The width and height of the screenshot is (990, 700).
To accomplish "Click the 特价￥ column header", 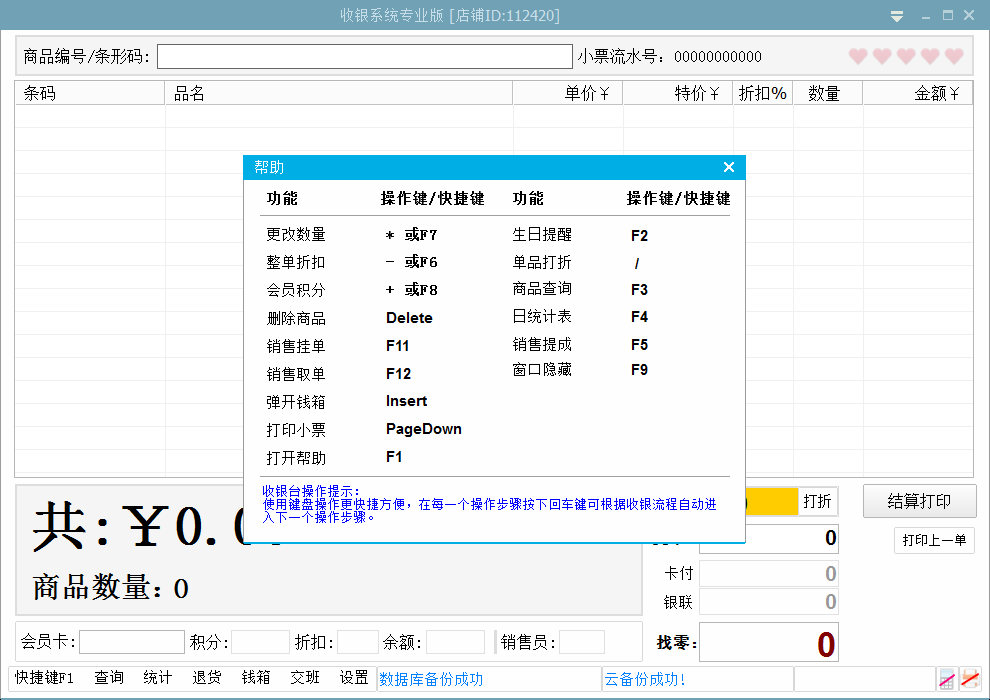I will [x=678, y=93].
